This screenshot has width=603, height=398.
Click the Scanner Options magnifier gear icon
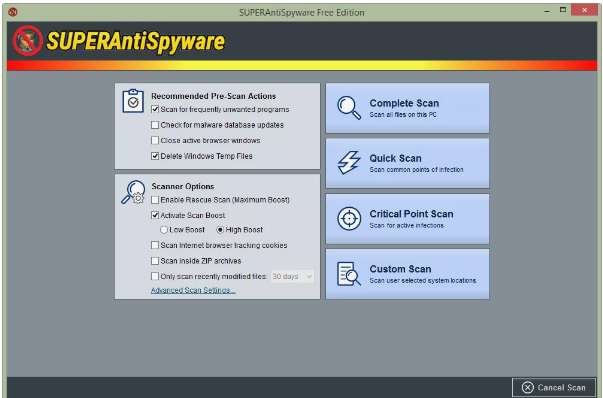click(133, 192)
